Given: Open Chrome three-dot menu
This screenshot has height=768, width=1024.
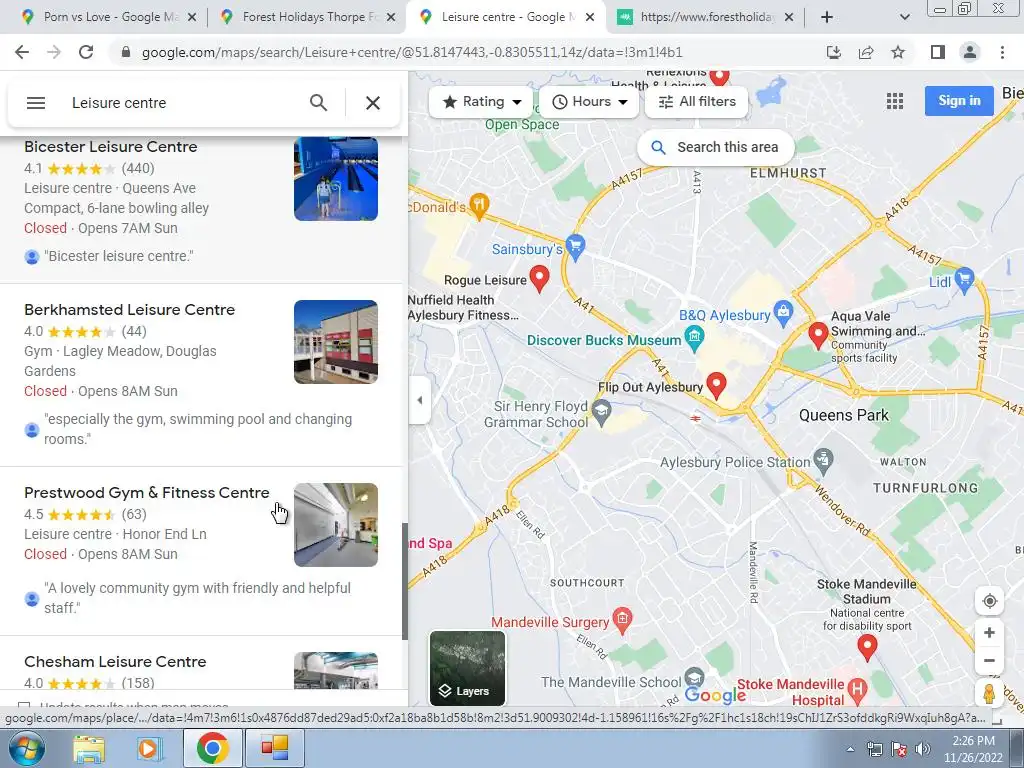Looking at the screenshot, I should (1002, 52).
